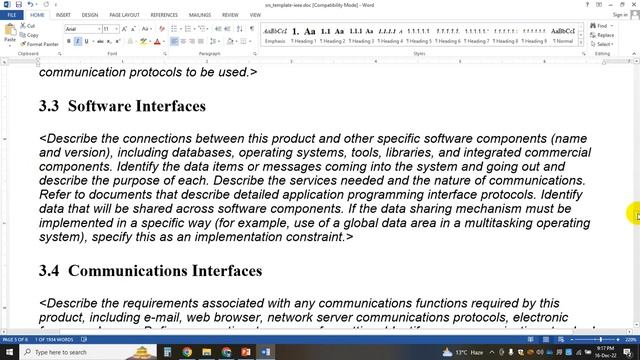
Task: Apply subscript formatting
Action: pyautogui.click(x=109, y=41)
